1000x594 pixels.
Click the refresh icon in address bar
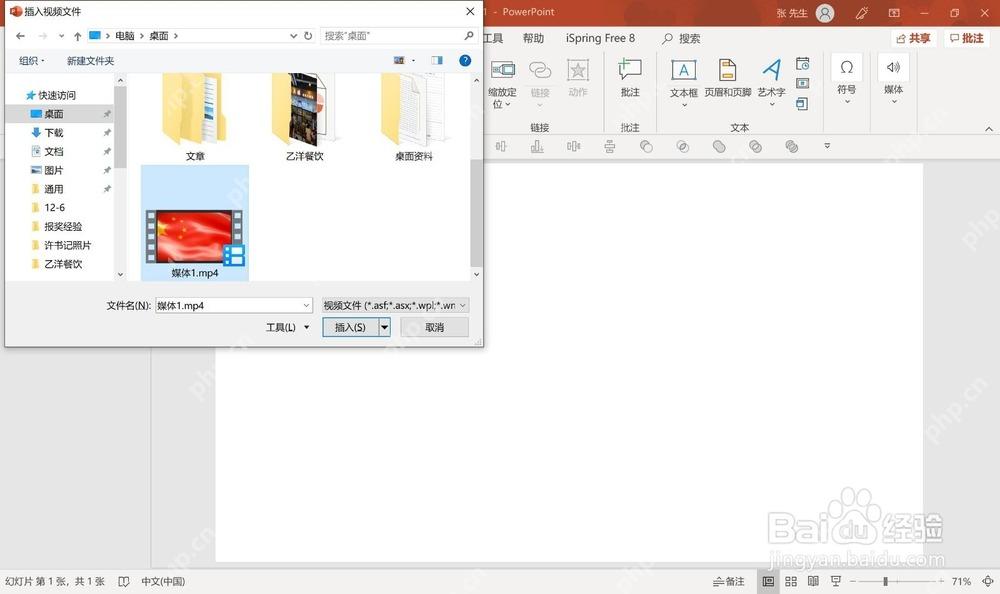click(308, 36)
